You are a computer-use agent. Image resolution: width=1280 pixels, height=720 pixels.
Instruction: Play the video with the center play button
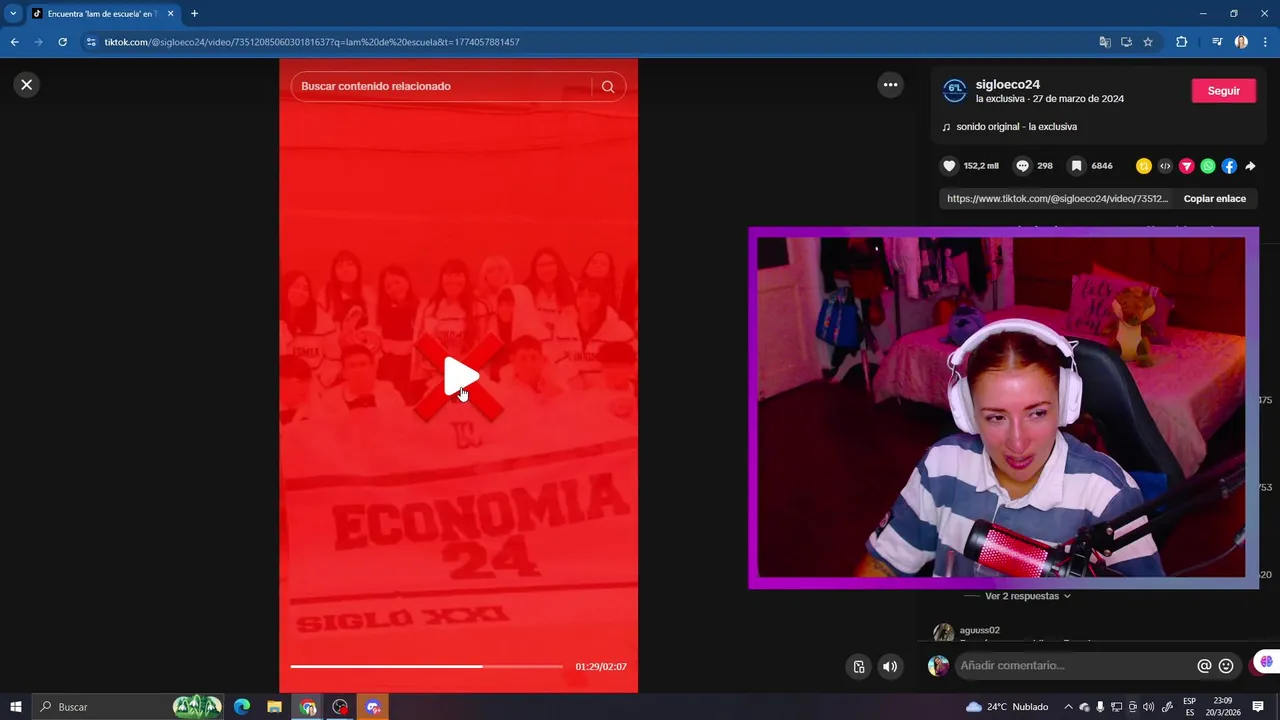(x=459, y=377)
